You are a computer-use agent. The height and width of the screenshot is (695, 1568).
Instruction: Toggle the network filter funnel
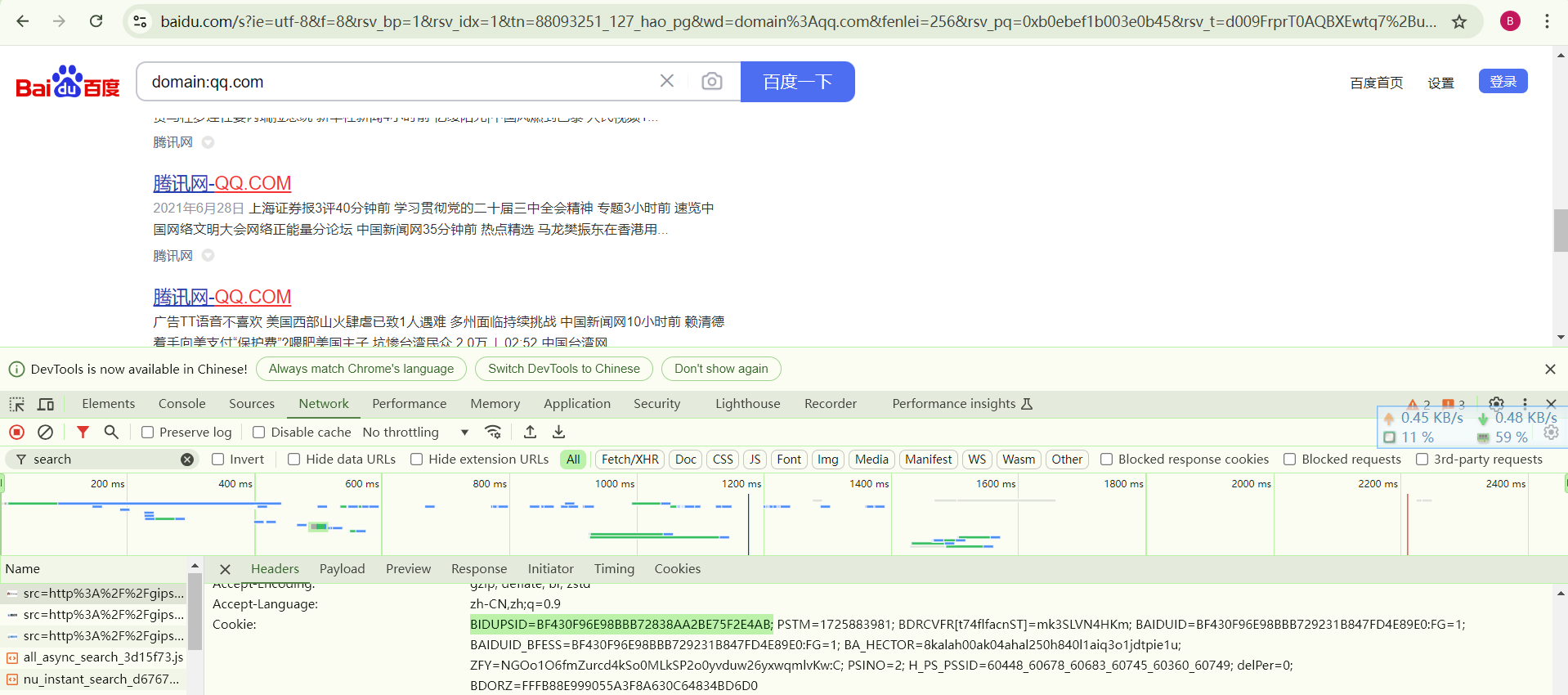tap(83, 432)
